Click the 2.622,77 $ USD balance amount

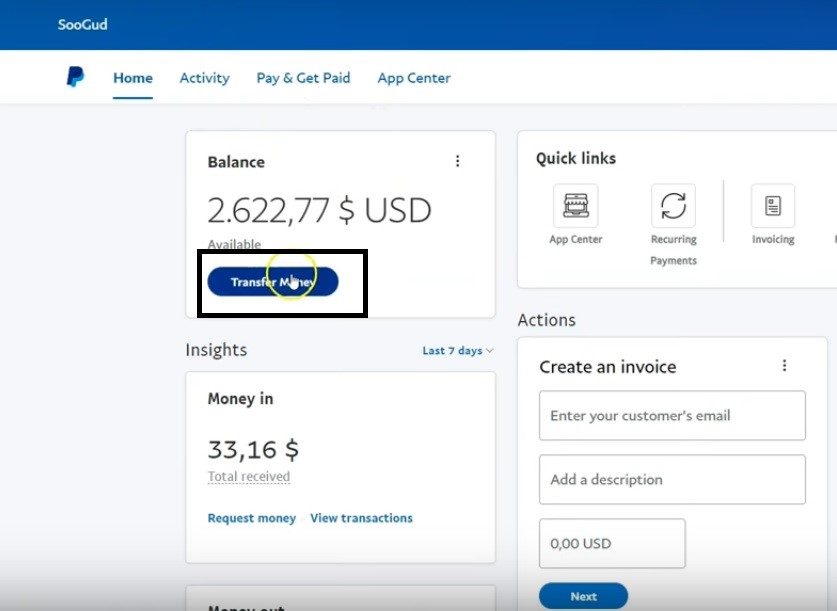point(319,210)
